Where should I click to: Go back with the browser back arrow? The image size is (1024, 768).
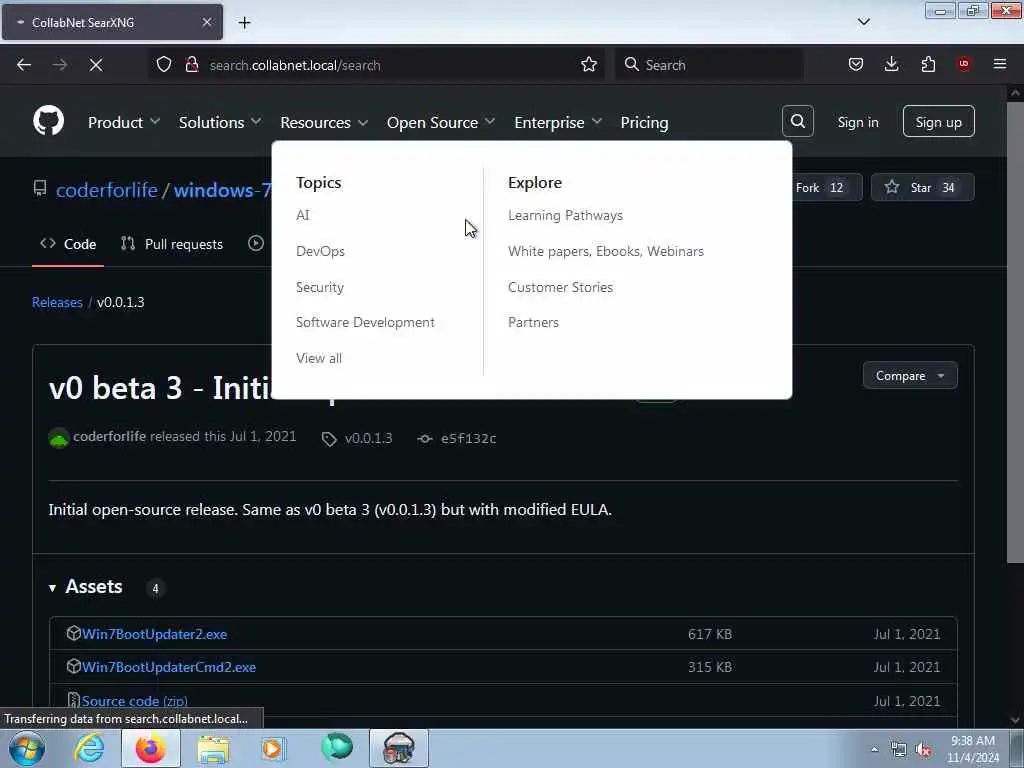point(24,65)
